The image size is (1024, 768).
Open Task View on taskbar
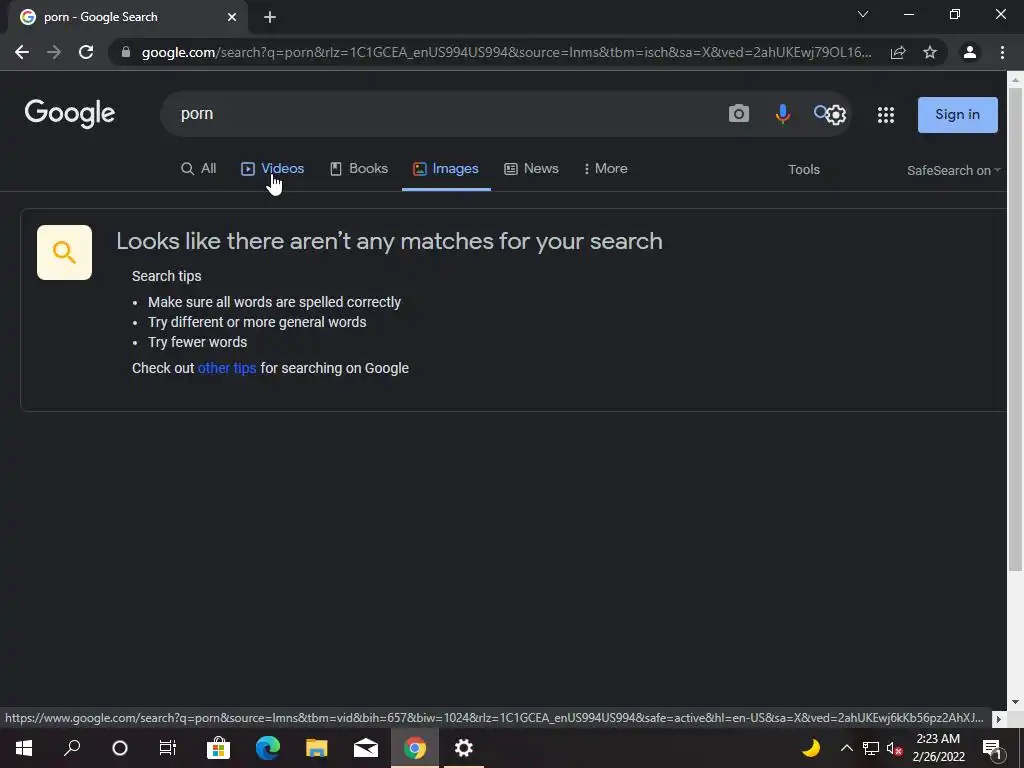tap(168, 748)
